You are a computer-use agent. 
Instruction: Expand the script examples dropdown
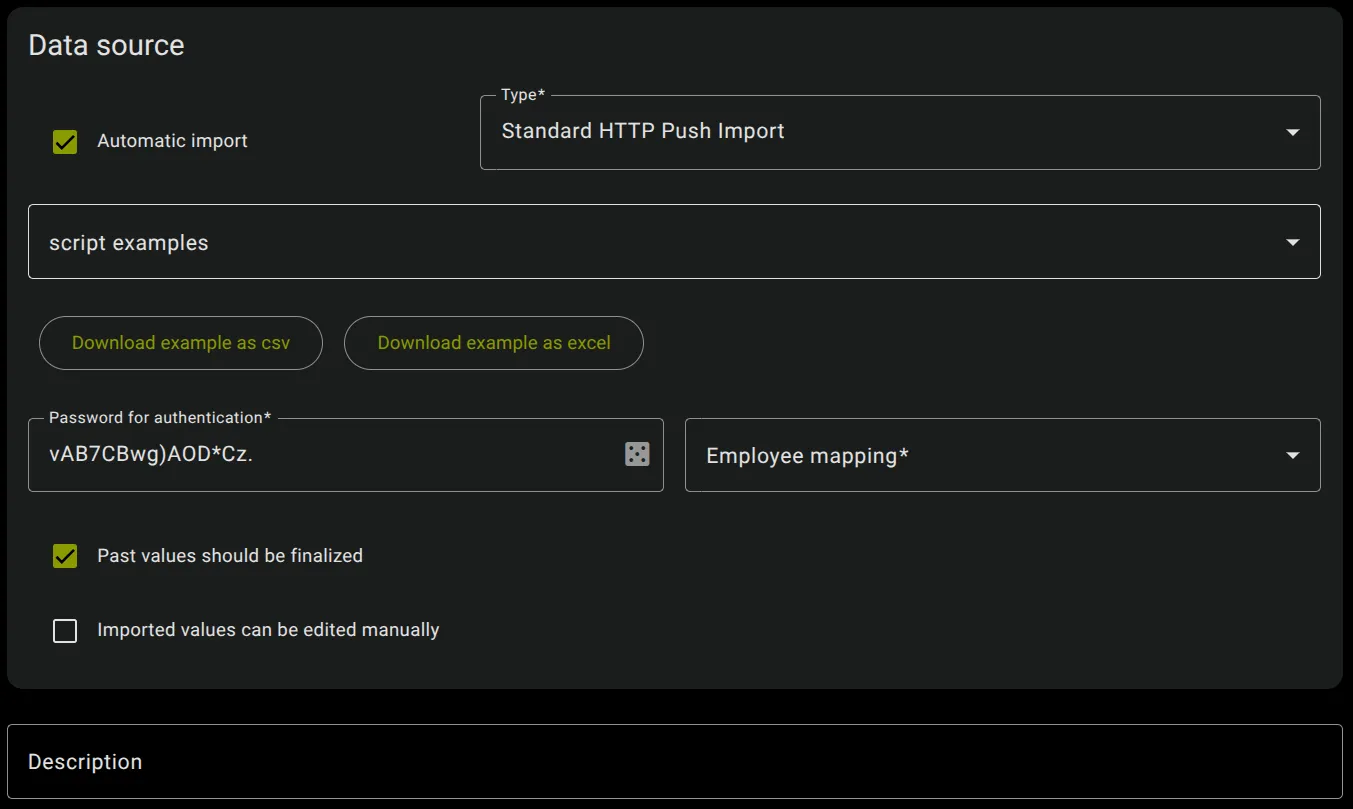point(674,241)
